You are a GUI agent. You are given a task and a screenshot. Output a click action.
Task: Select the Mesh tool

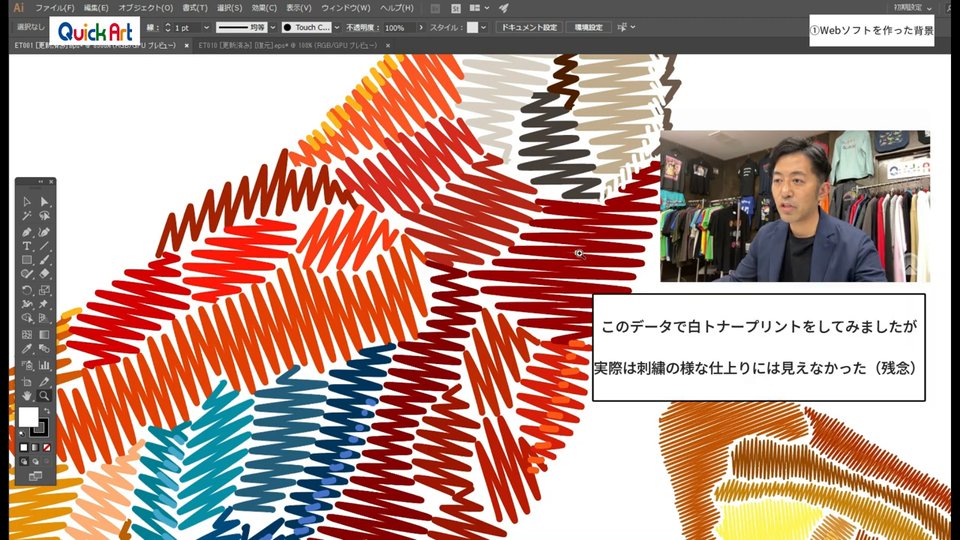point(27,334)
